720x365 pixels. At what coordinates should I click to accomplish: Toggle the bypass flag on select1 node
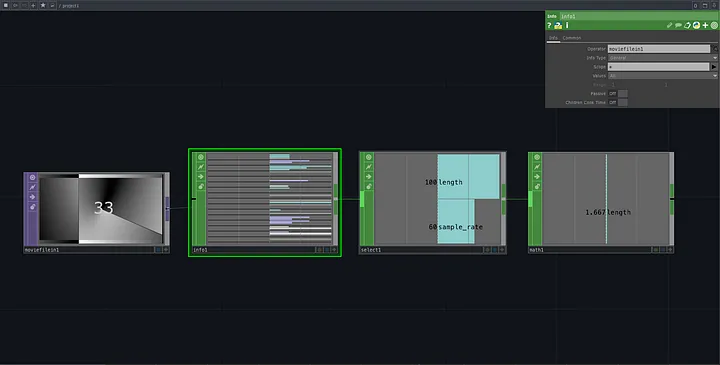click(369, 177)
